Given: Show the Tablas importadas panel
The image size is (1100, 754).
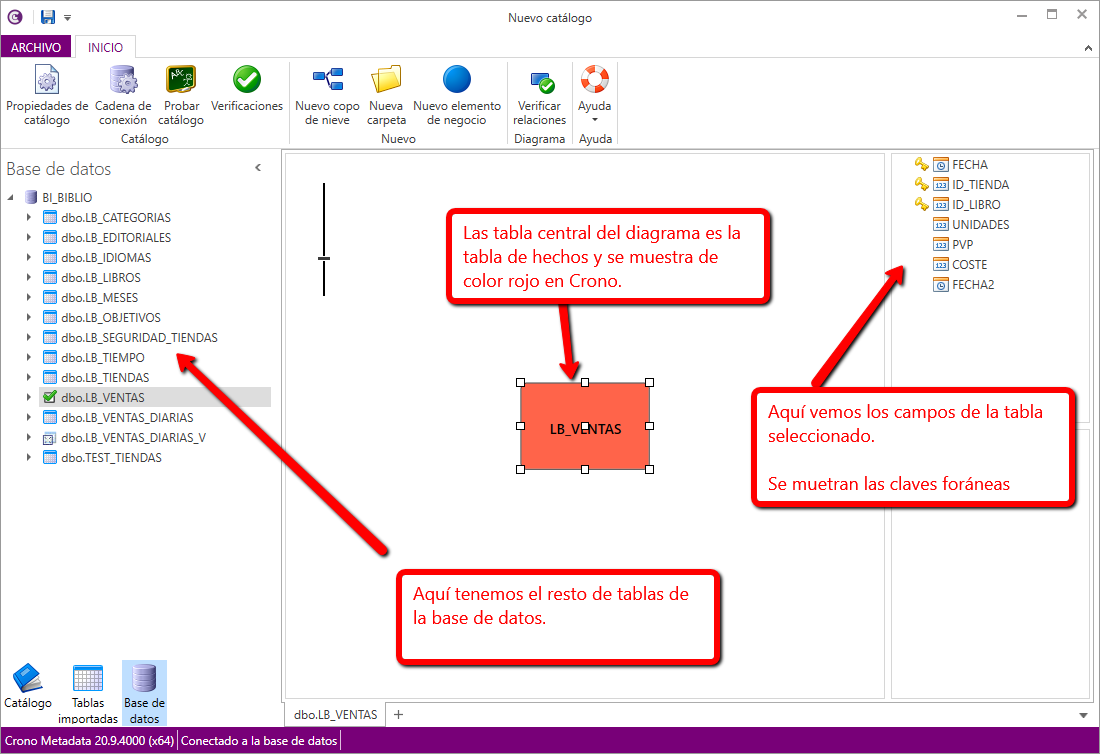Looking at the screenshot, I should pyautogui.click(x=88, y=690).
